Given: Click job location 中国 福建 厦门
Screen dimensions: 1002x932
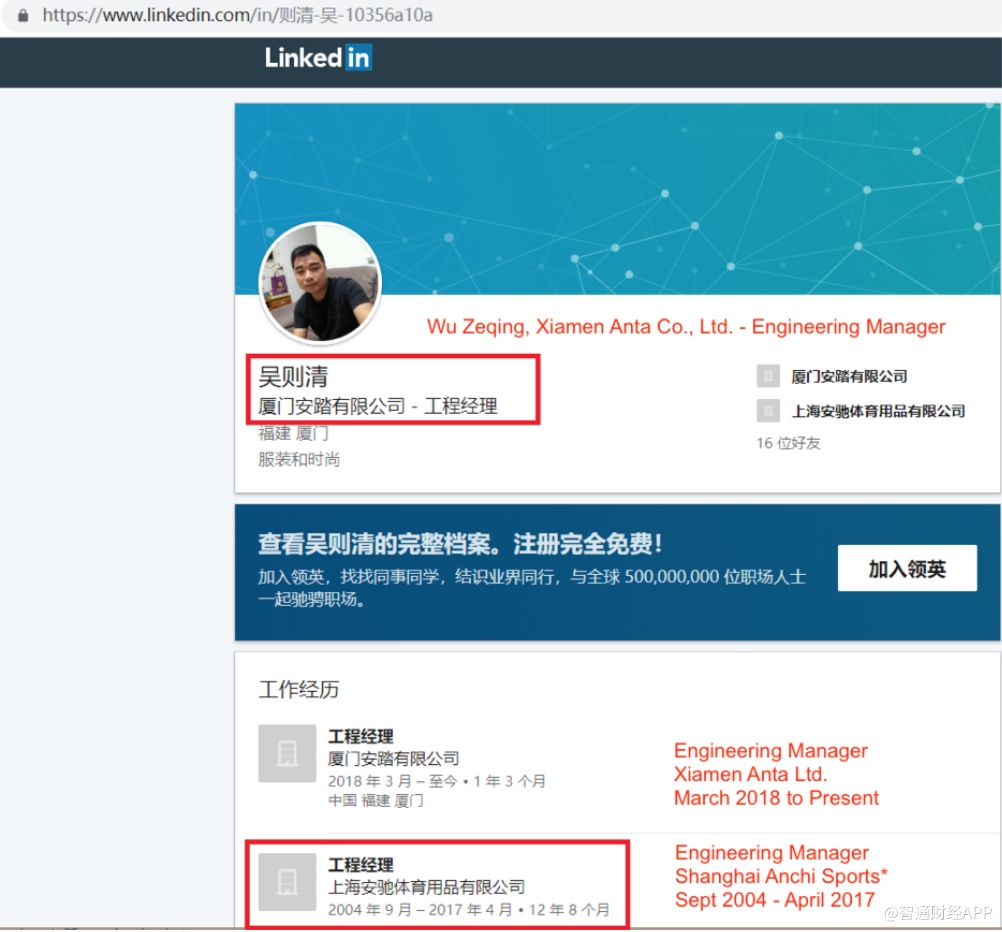Looking at the screenshot, I should tap(376, 800).
